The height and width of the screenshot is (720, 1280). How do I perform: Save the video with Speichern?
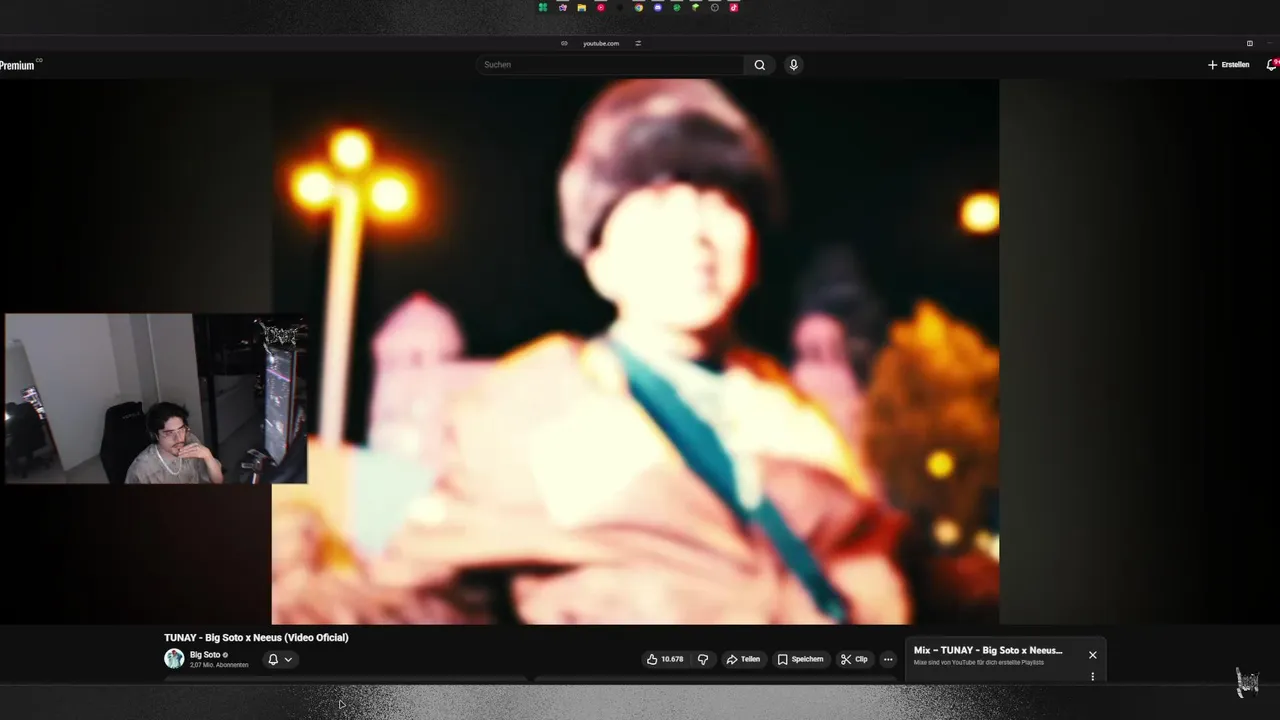[x=801, y=659]
